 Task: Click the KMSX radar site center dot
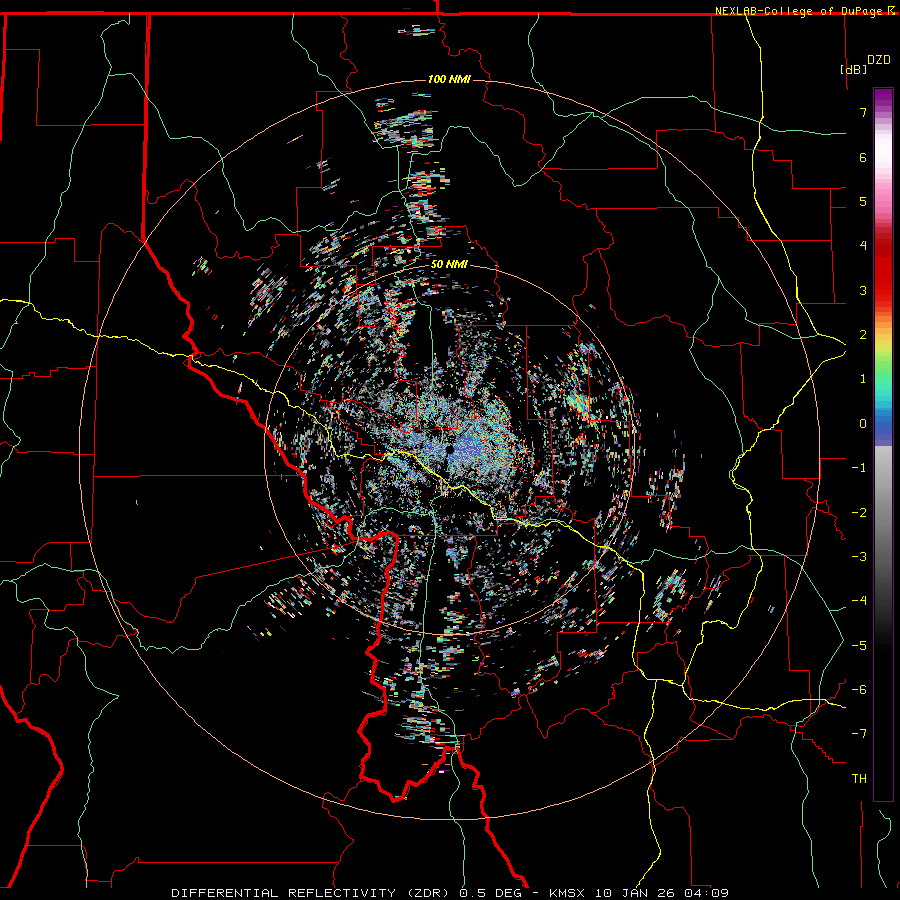pos(450,449)
